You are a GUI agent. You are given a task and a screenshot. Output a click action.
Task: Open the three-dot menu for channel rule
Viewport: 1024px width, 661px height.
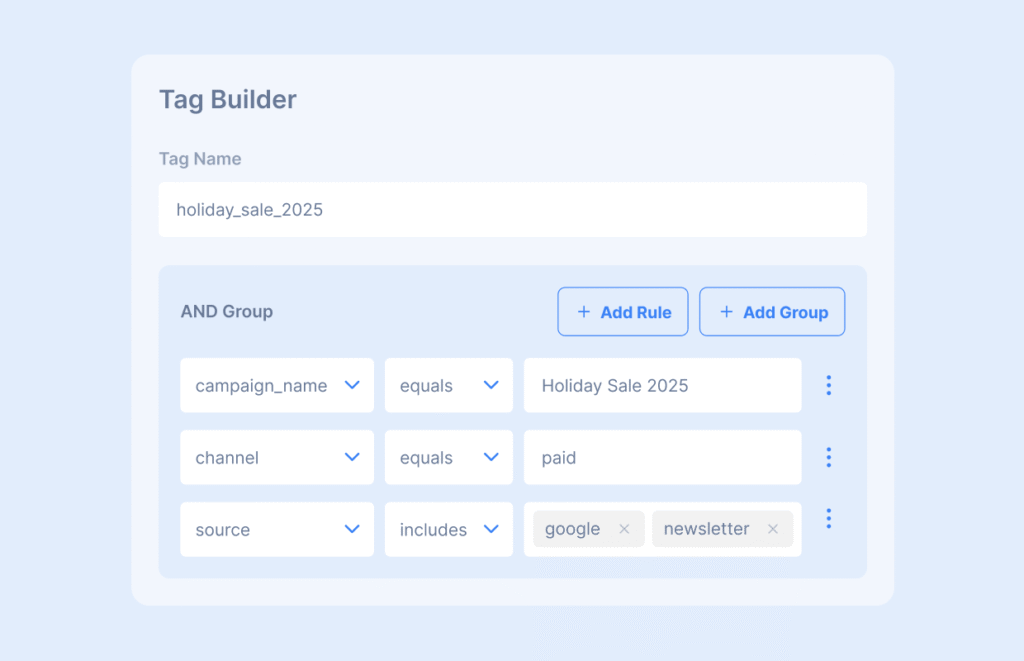pyautogui.click(x=828, y=457)
